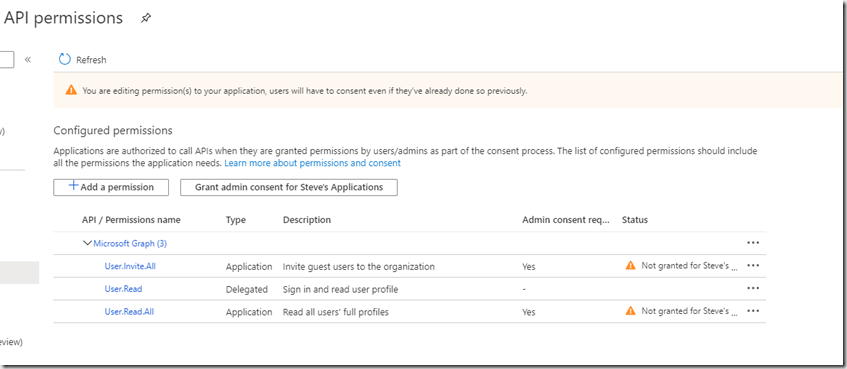The width and height of the screenshot is (847, 369).
Task: Select the highlighted item in side menu
Action: (19, 273)
